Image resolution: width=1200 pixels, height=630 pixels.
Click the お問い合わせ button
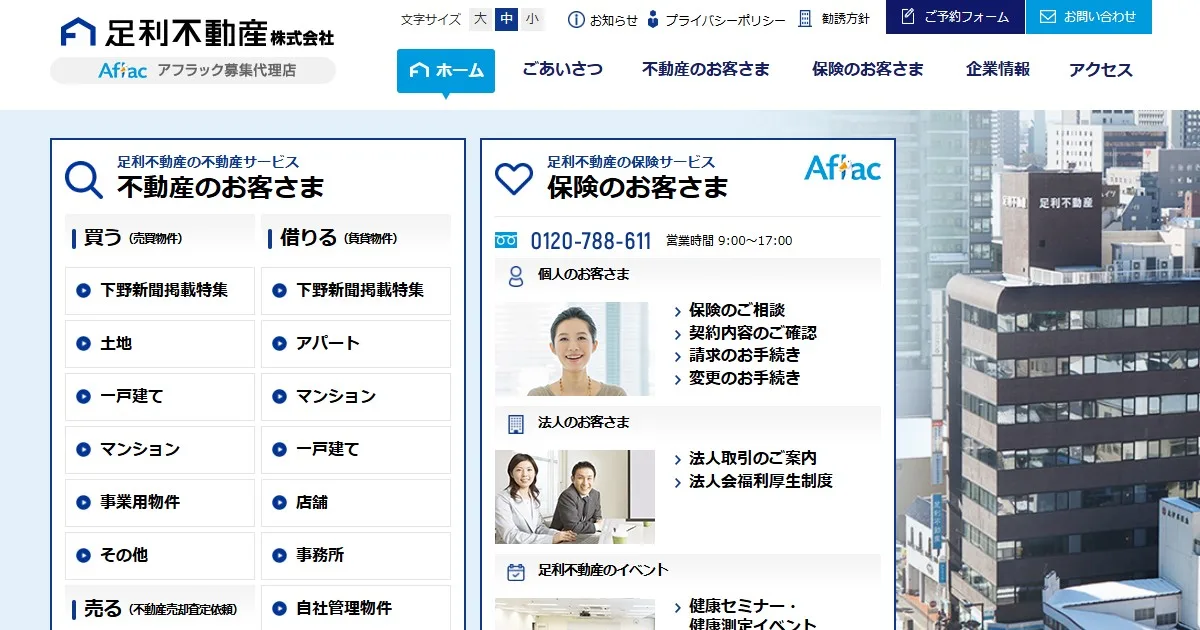coord(1089,17)
